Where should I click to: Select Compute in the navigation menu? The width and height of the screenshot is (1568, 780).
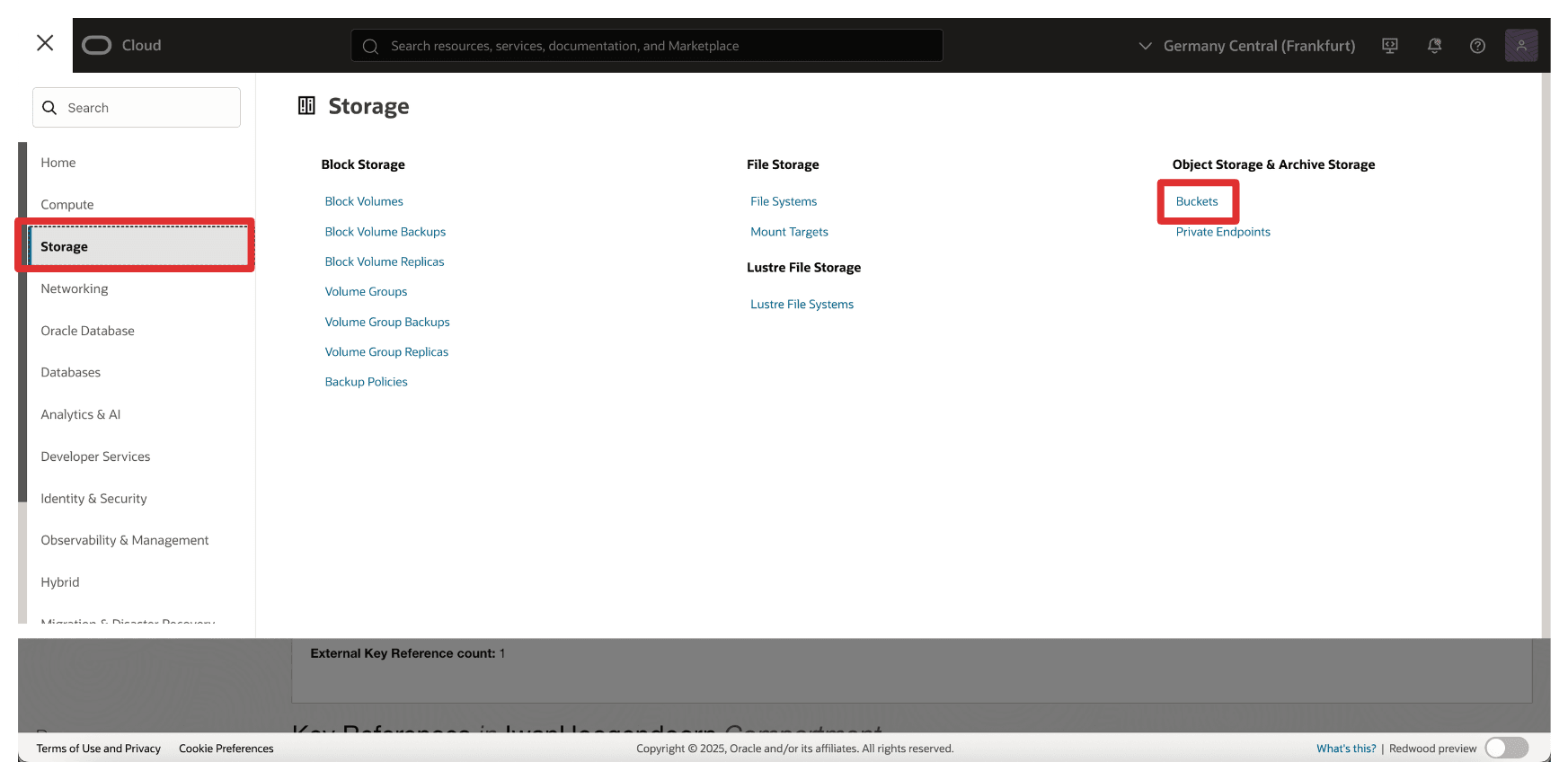[67, 205]
